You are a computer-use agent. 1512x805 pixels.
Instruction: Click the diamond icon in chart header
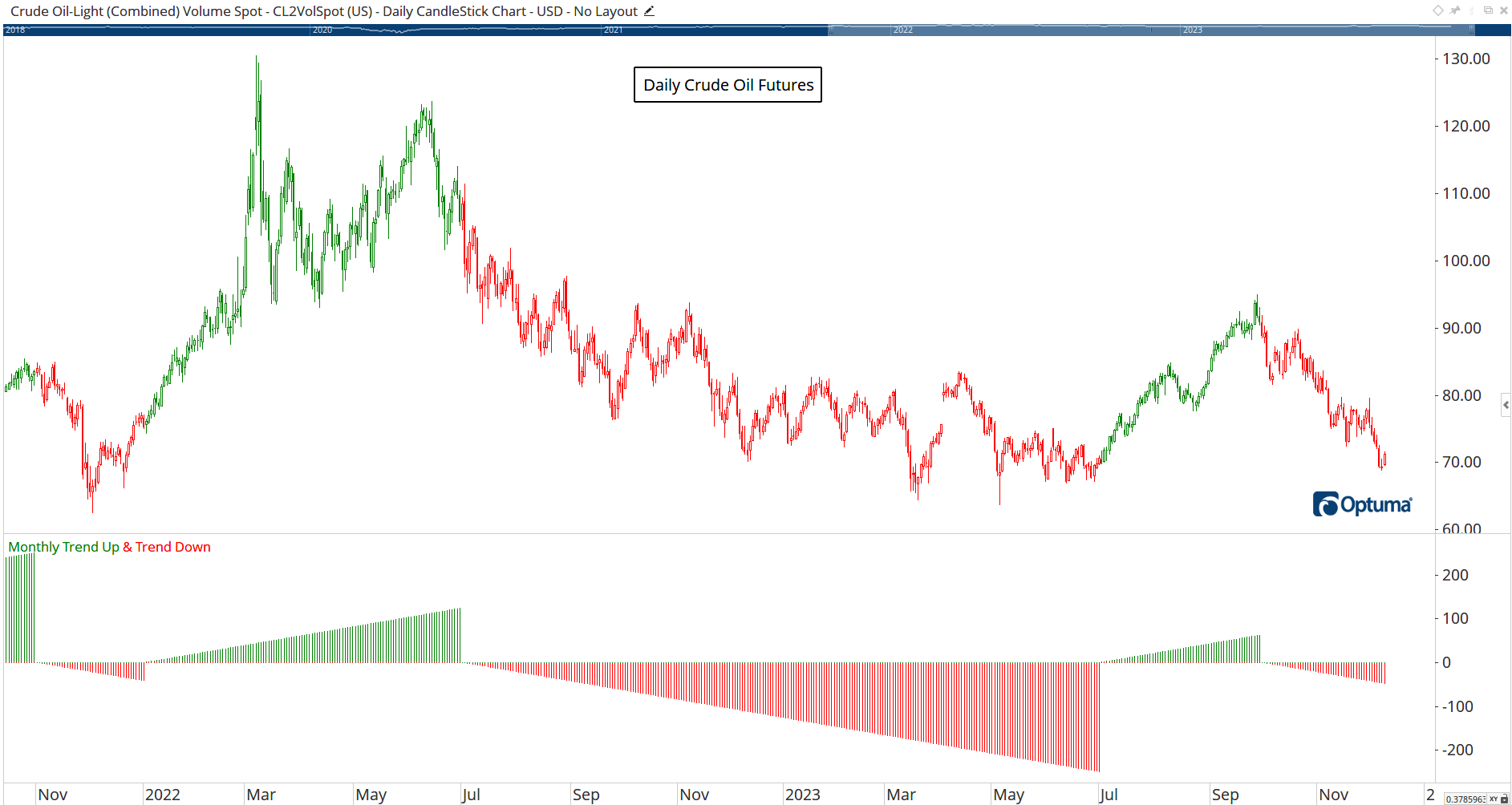coord(1438,10)
